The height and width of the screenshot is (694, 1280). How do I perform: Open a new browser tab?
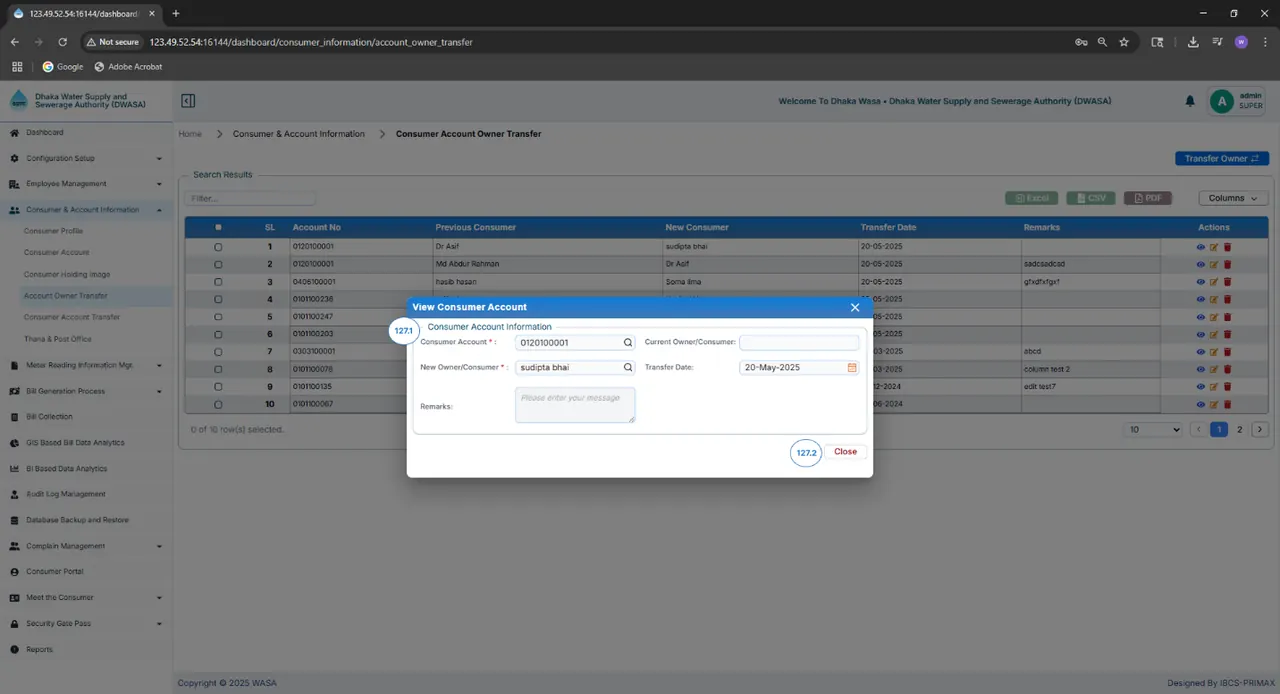pyautogui.click(x=176, y=13)
